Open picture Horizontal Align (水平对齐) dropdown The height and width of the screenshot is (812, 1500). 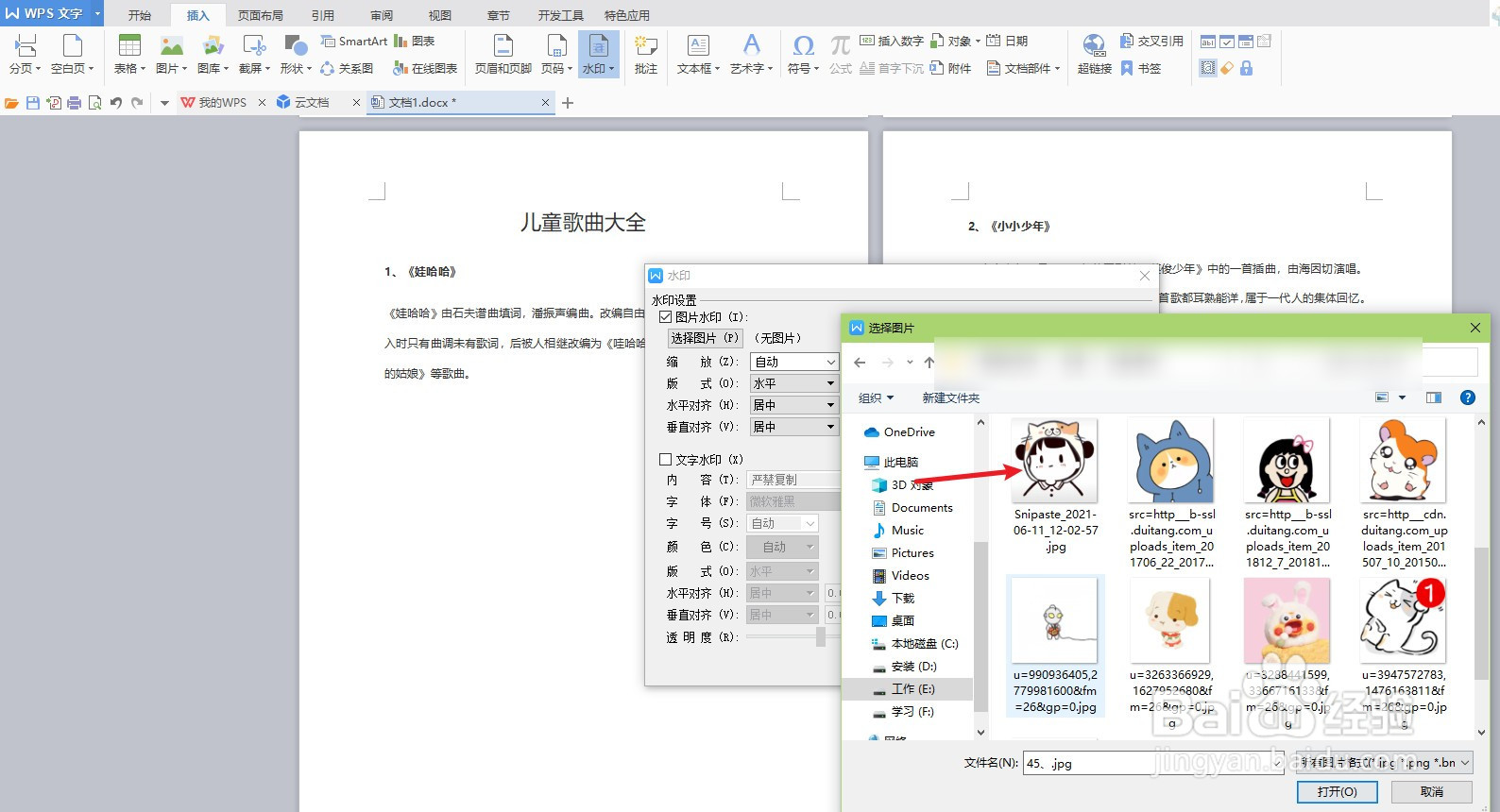(793, 405)
